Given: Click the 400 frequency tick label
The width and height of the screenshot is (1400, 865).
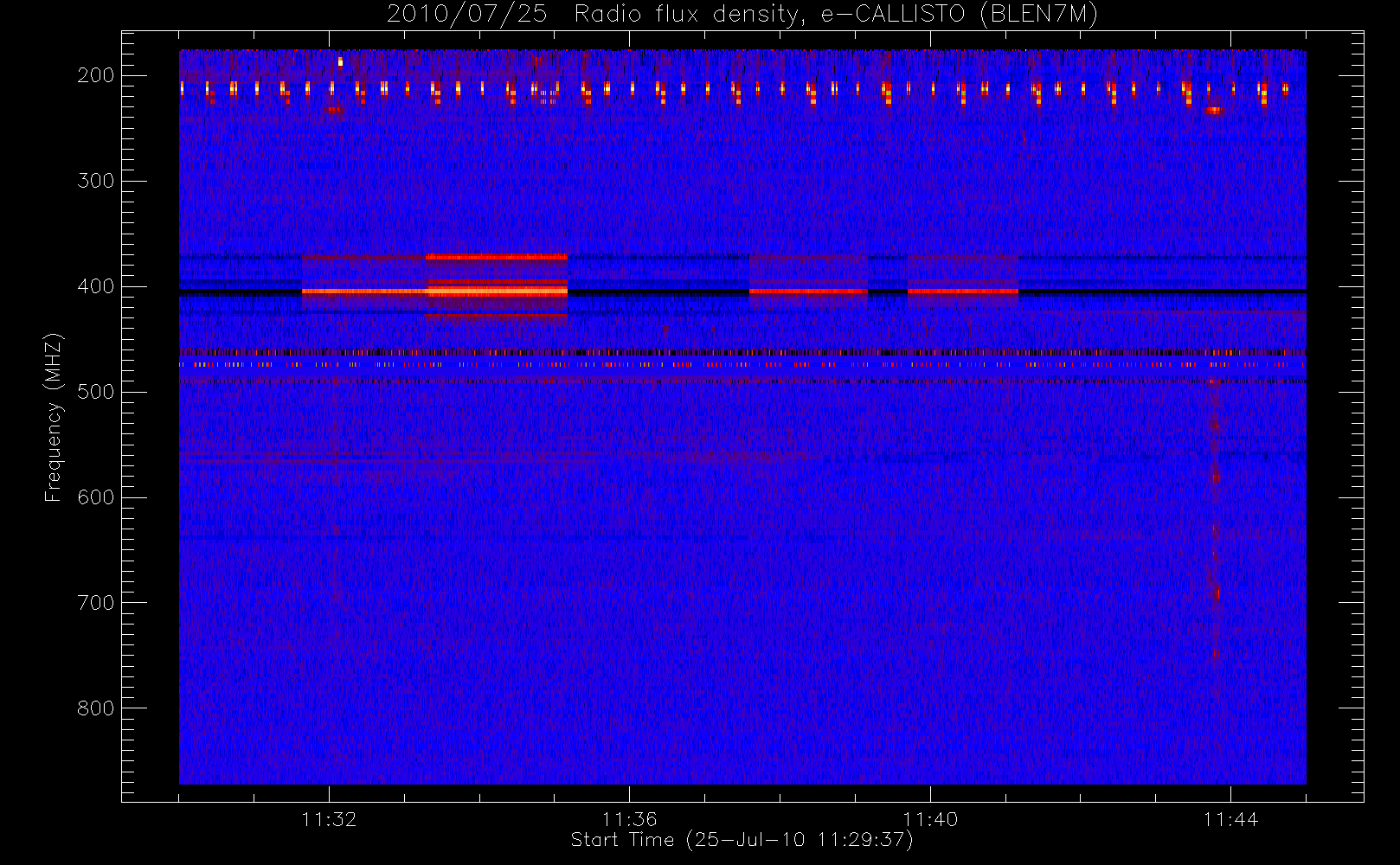Looking at the screenshot, I should click(96, 286).
